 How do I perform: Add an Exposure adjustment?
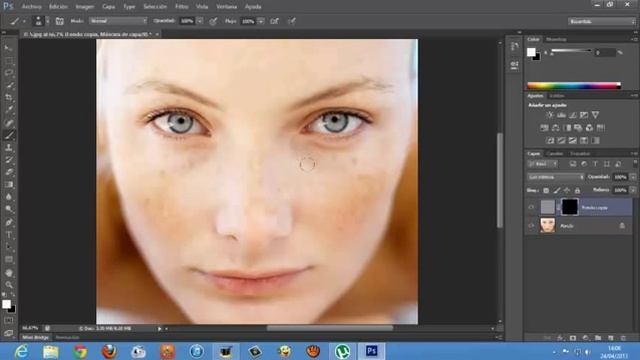pos(584,115)
